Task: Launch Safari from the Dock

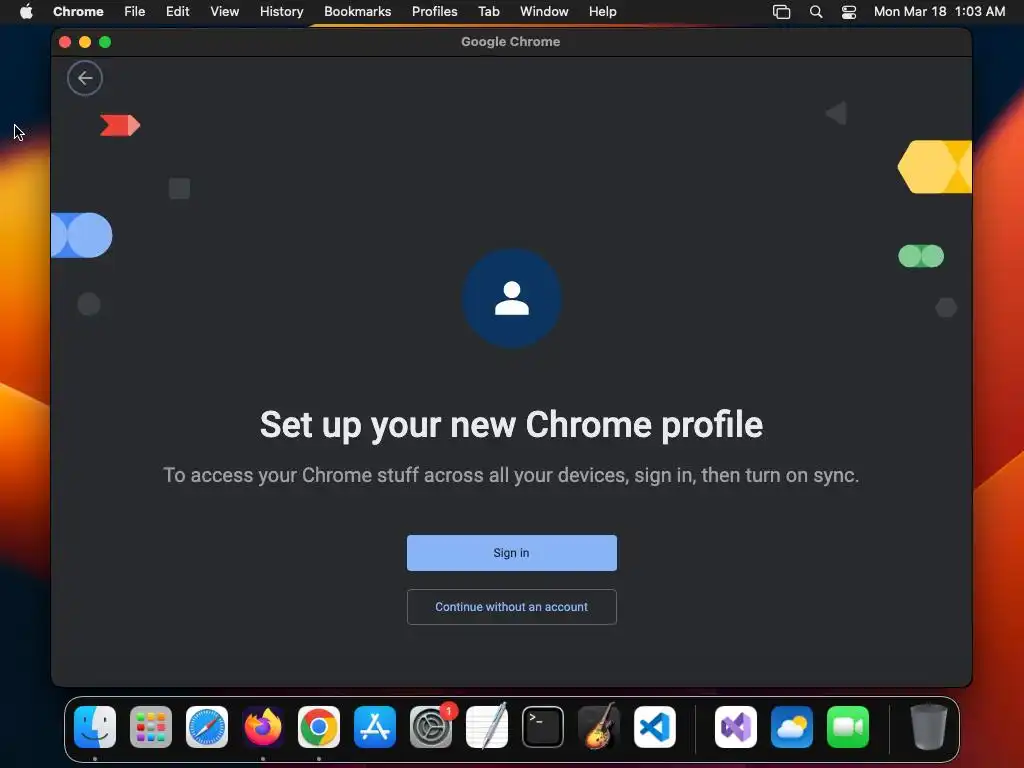Action: point(207,727)
